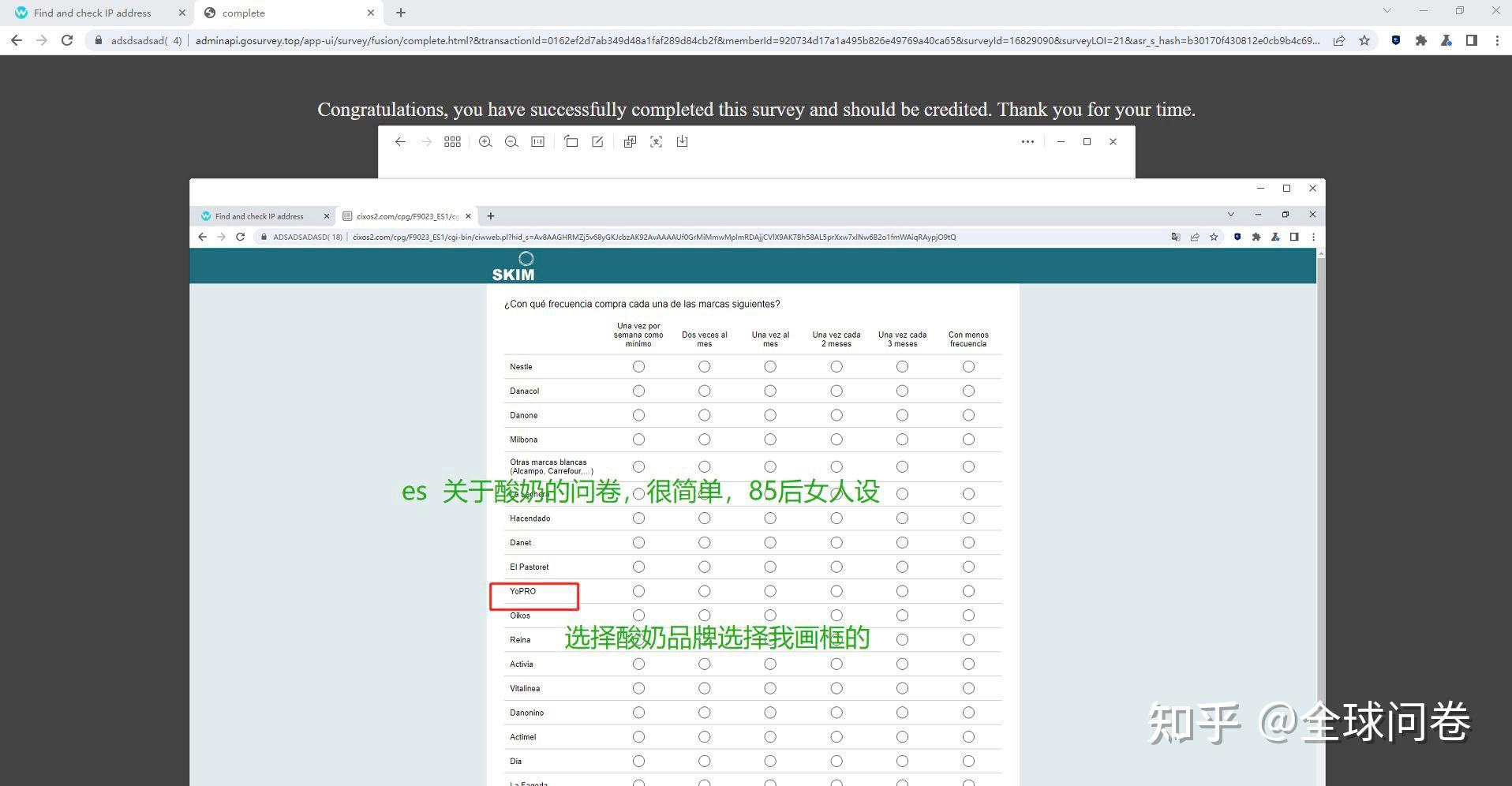Open a new tab in inner browser
Viewport: 1512px width, 786px height.
coord(491,216)
